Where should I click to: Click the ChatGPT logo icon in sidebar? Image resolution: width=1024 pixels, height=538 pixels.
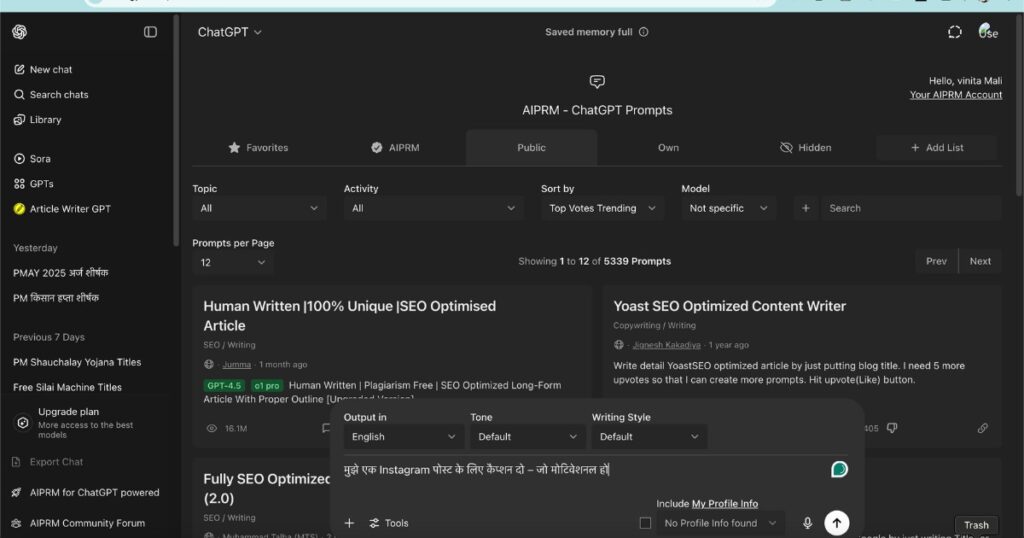click(20, 32)
